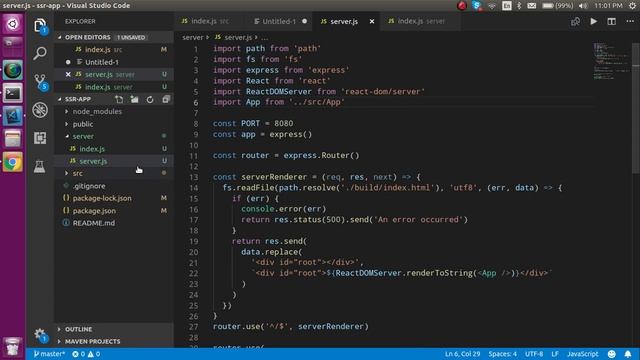Switch to index.js server tab
The height and width of the screenshot is (360, 640).
click(421, 21)
